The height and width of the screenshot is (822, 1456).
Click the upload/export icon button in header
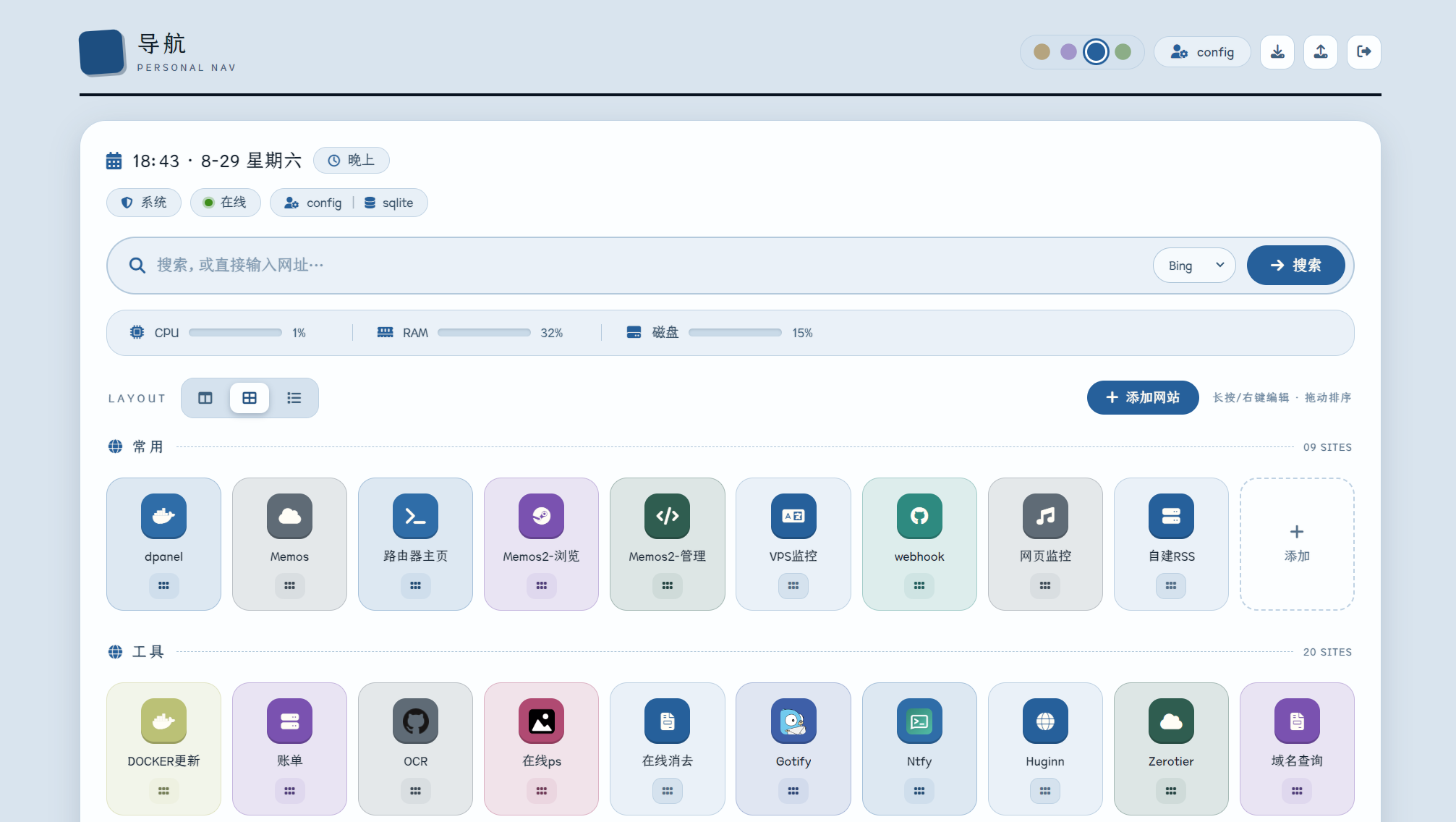point(1321,52)
